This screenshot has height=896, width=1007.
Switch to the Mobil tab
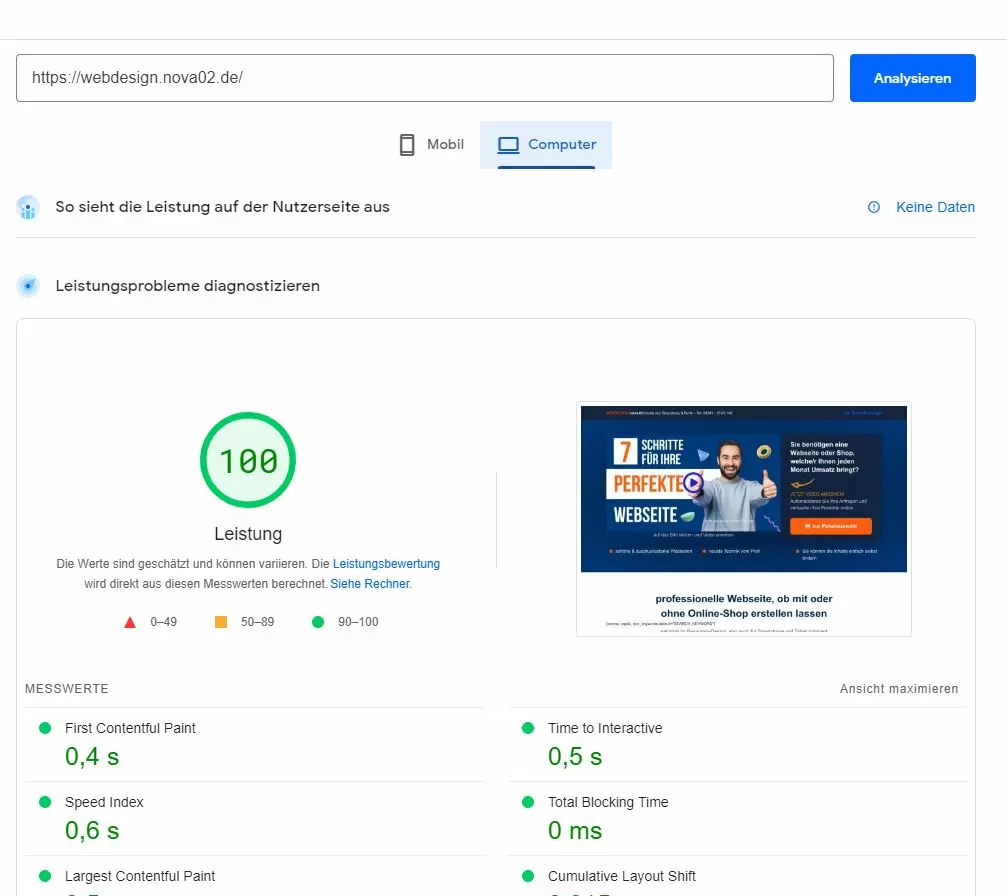pyautogui.click(x=432, y=145)
